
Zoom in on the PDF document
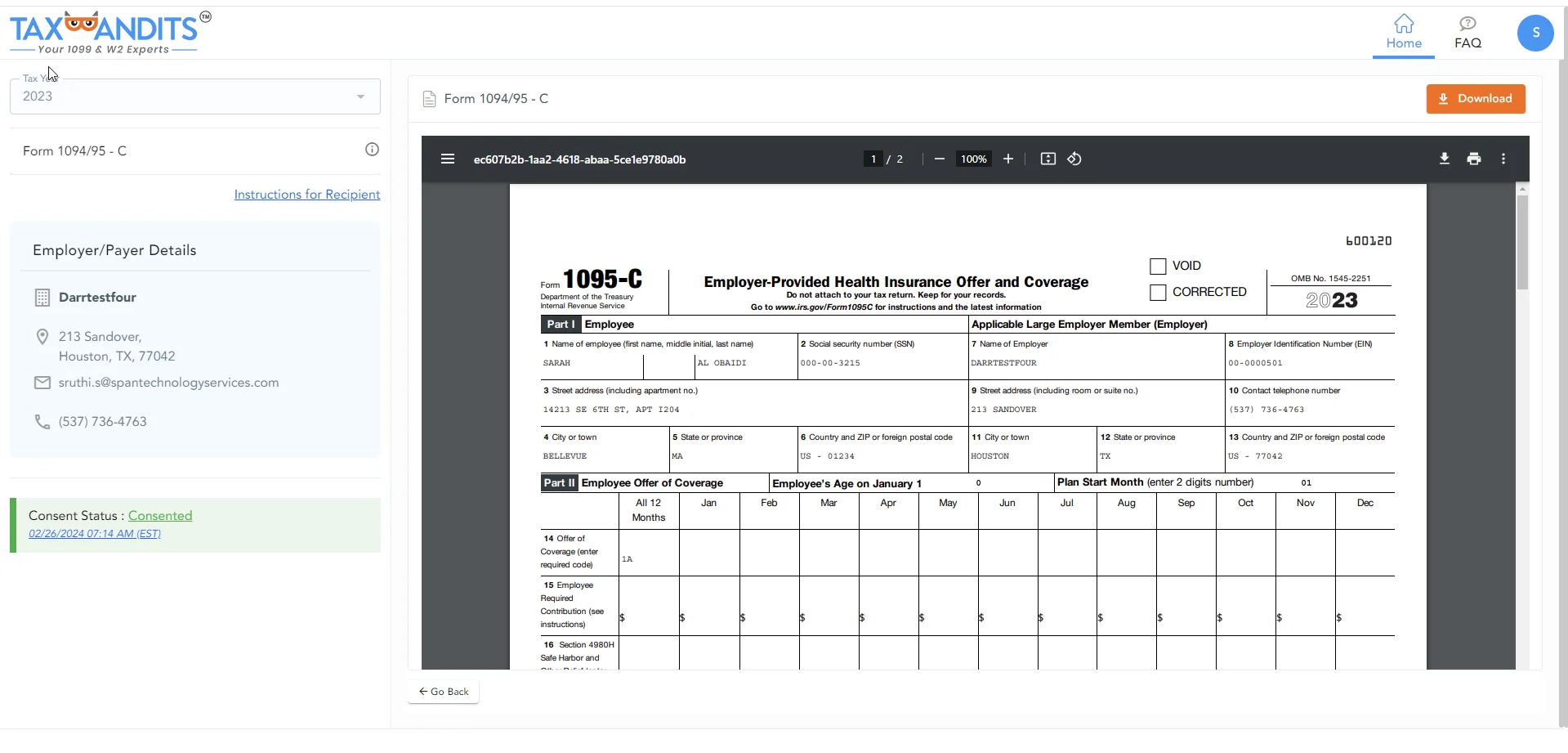point(1007,159)
